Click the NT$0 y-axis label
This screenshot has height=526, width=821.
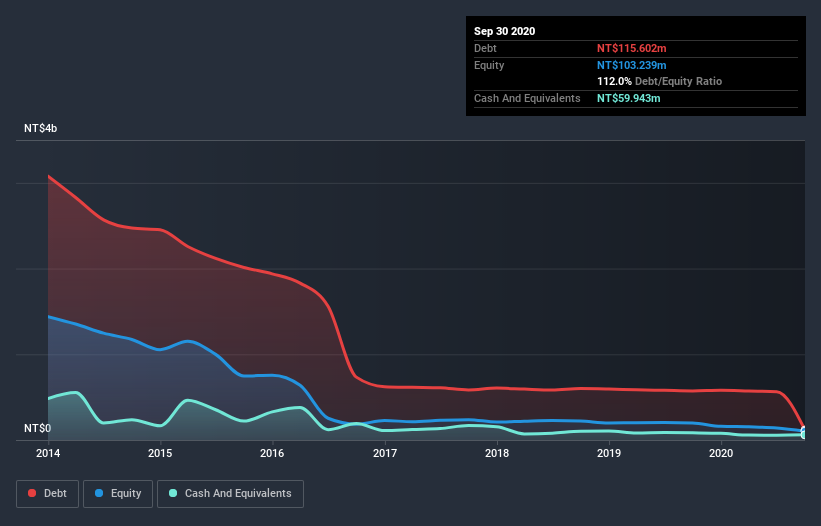[x=38, y=428]
